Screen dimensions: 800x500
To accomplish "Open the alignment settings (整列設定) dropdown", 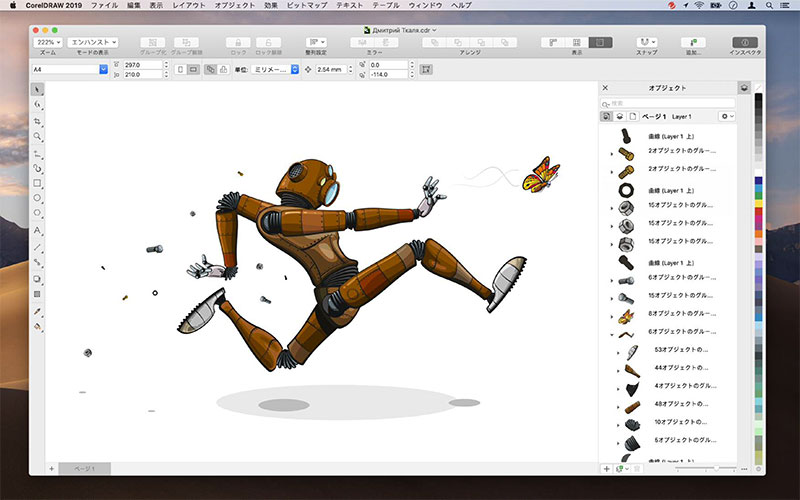I will pyautogui.click(x=316, y=42).
